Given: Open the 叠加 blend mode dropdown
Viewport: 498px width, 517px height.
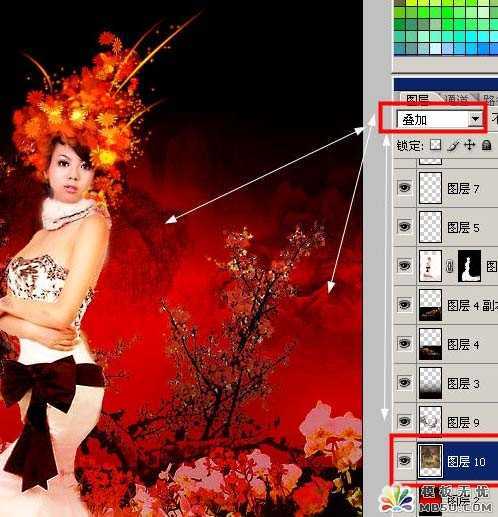Looking at the screenshot, I should coord(476,119).
